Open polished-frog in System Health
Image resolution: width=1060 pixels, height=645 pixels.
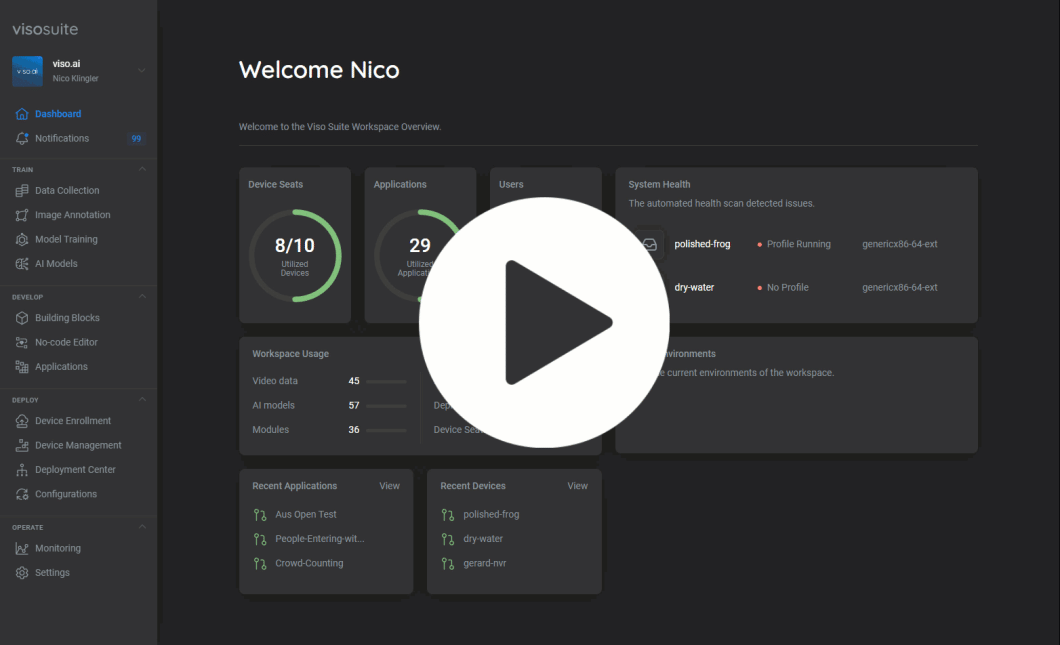pos(702,244)
